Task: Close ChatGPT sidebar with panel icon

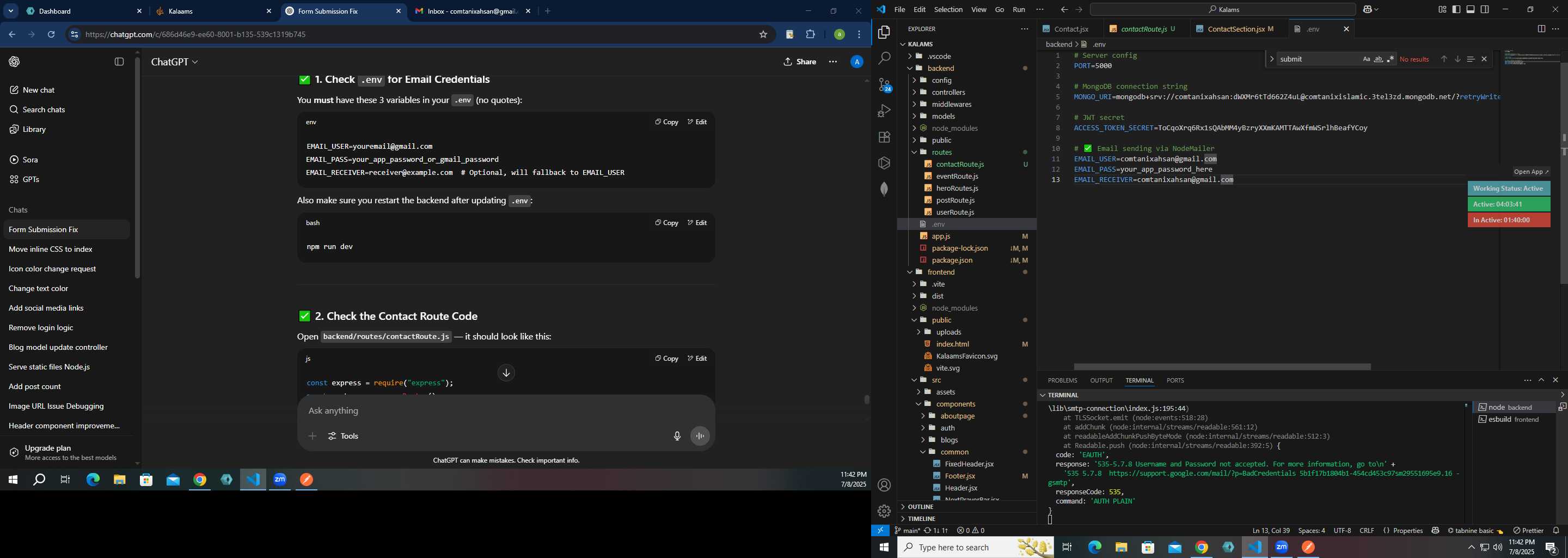Action: click(x=119, y=62)
